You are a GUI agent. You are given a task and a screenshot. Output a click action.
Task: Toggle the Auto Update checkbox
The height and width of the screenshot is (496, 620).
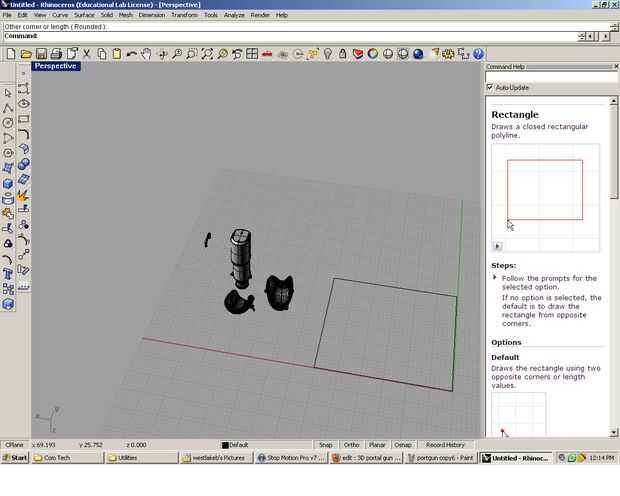pos(490,87)
